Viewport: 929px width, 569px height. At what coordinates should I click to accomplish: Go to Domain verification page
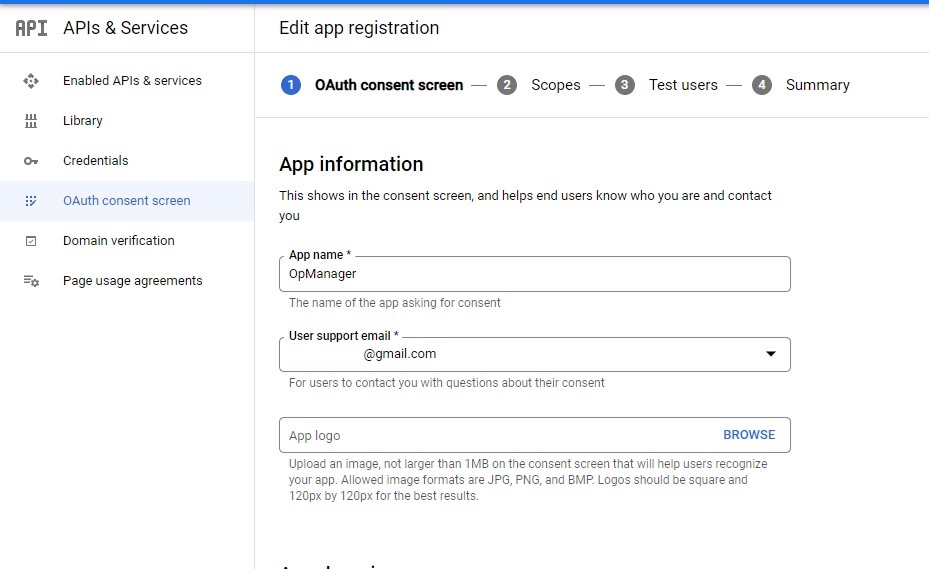[119, 241]
